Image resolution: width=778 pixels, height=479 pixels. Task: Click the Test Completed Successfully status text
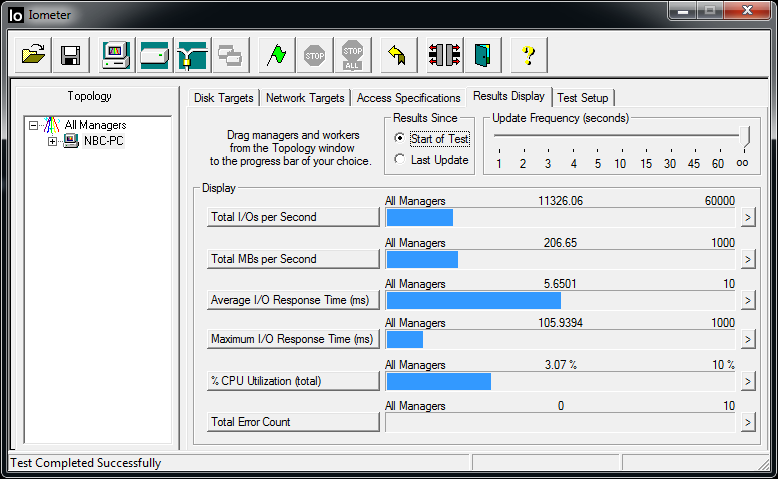[x=86, y=463]
